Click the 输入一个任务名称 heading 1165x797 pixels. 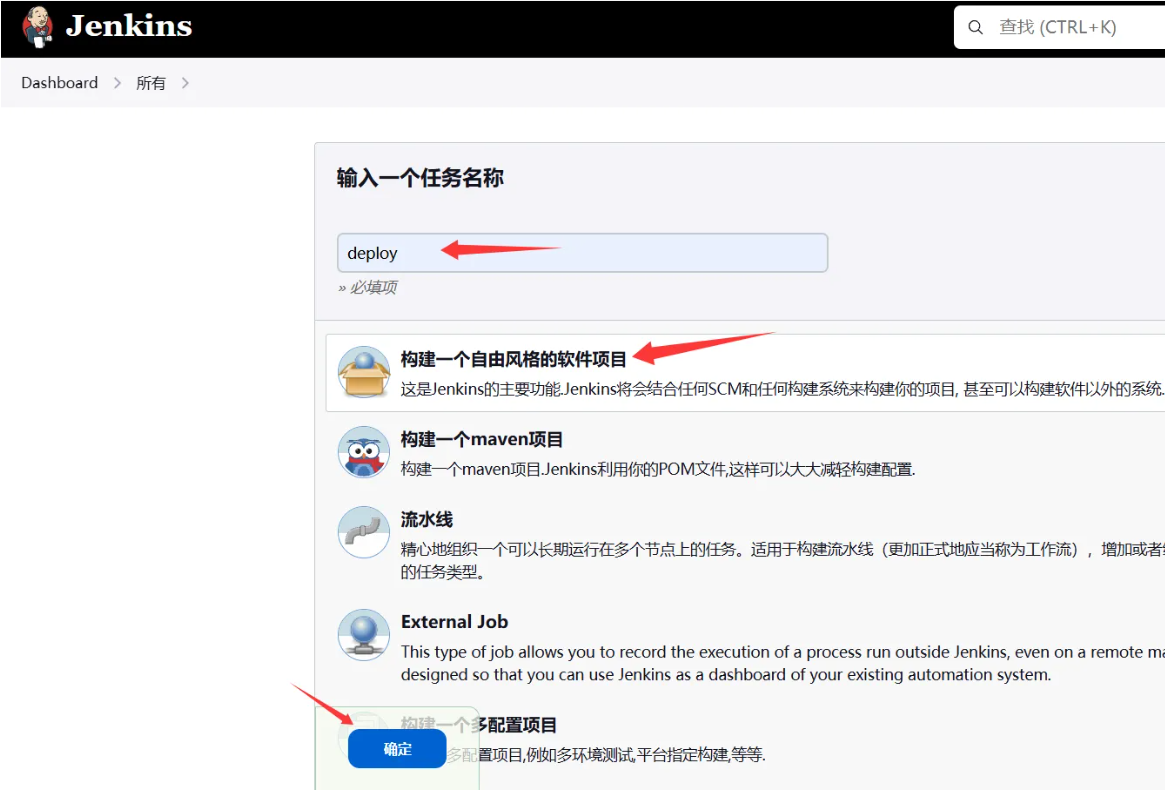[x=421, y=178]
